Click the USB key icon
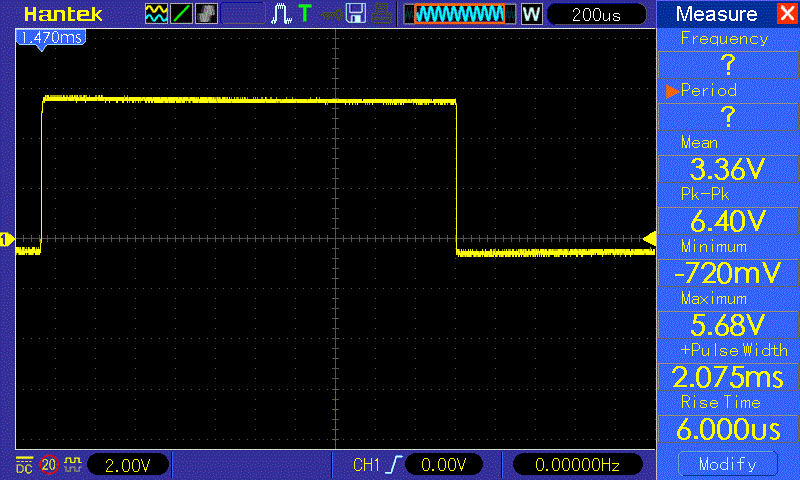Screen dimensions: 800x480 tap(383, 14)
